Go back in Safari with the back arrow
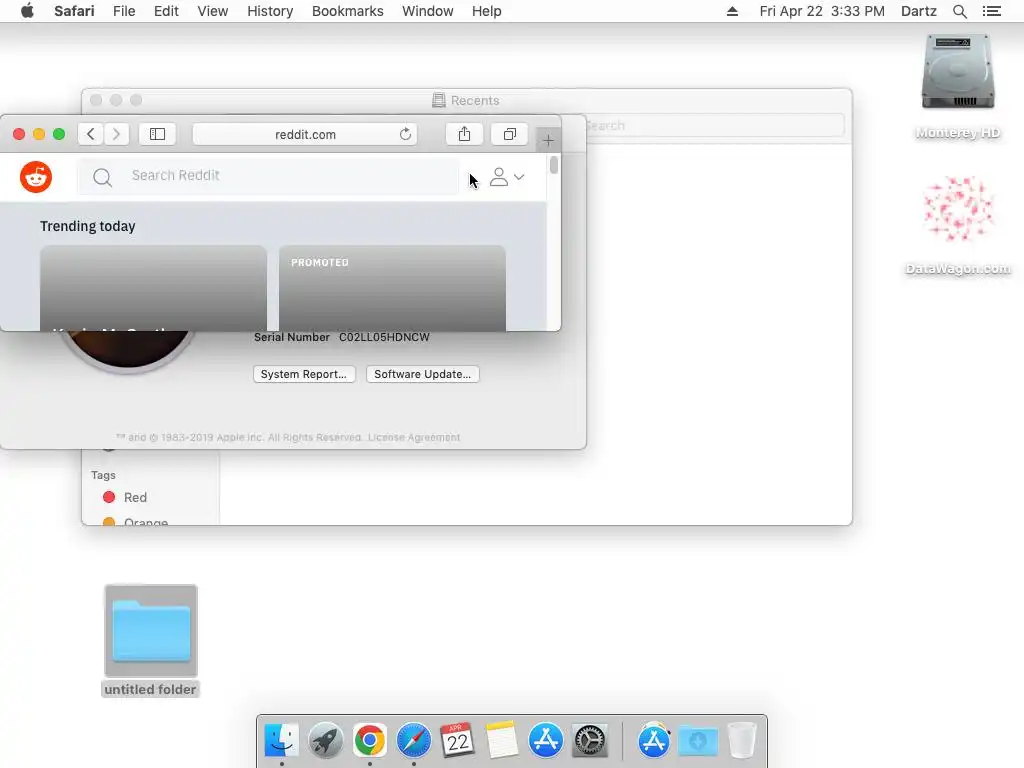1024x768 pixels. [x=91, y=134]
